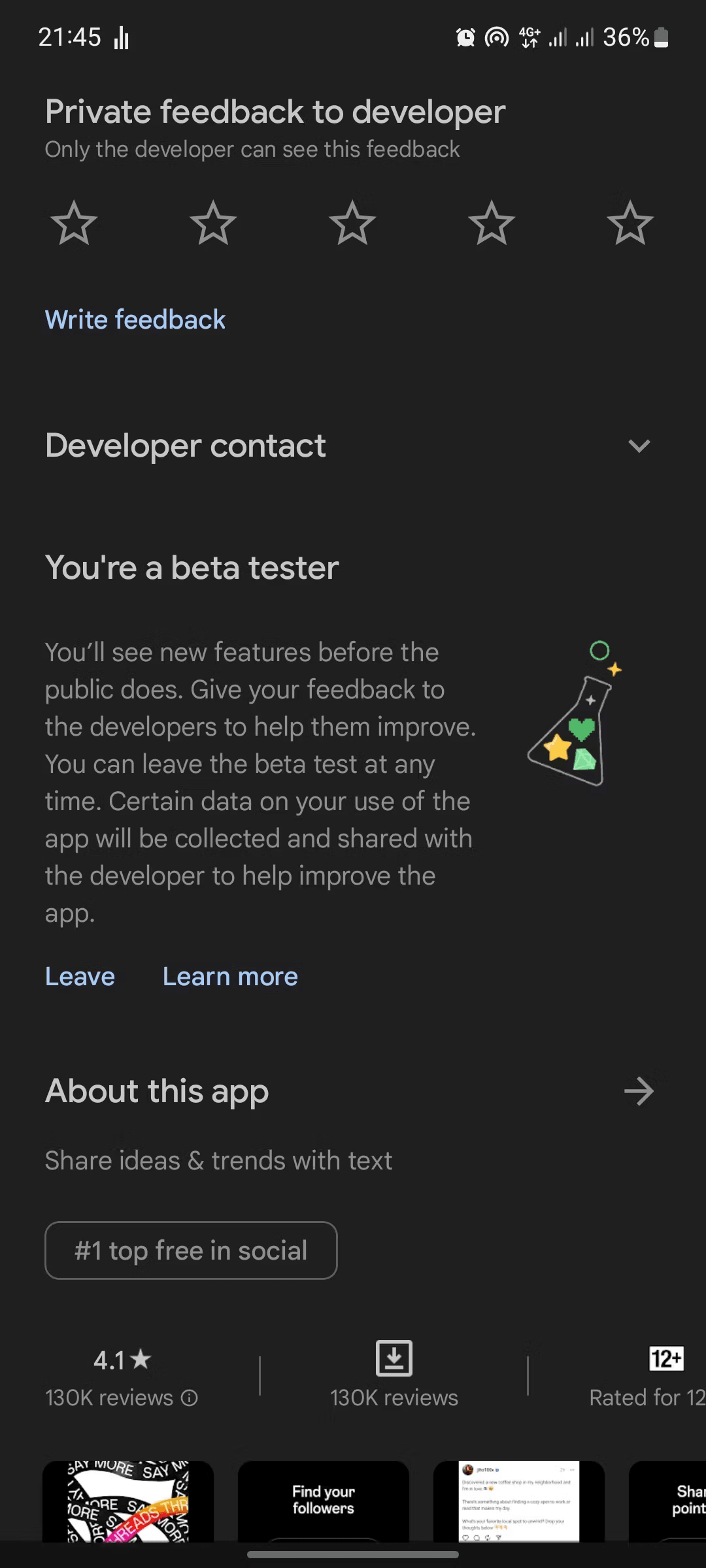Expand Developer contact chevron
This screenshot has width=706, height=1568.
click(x=639, y=446)
